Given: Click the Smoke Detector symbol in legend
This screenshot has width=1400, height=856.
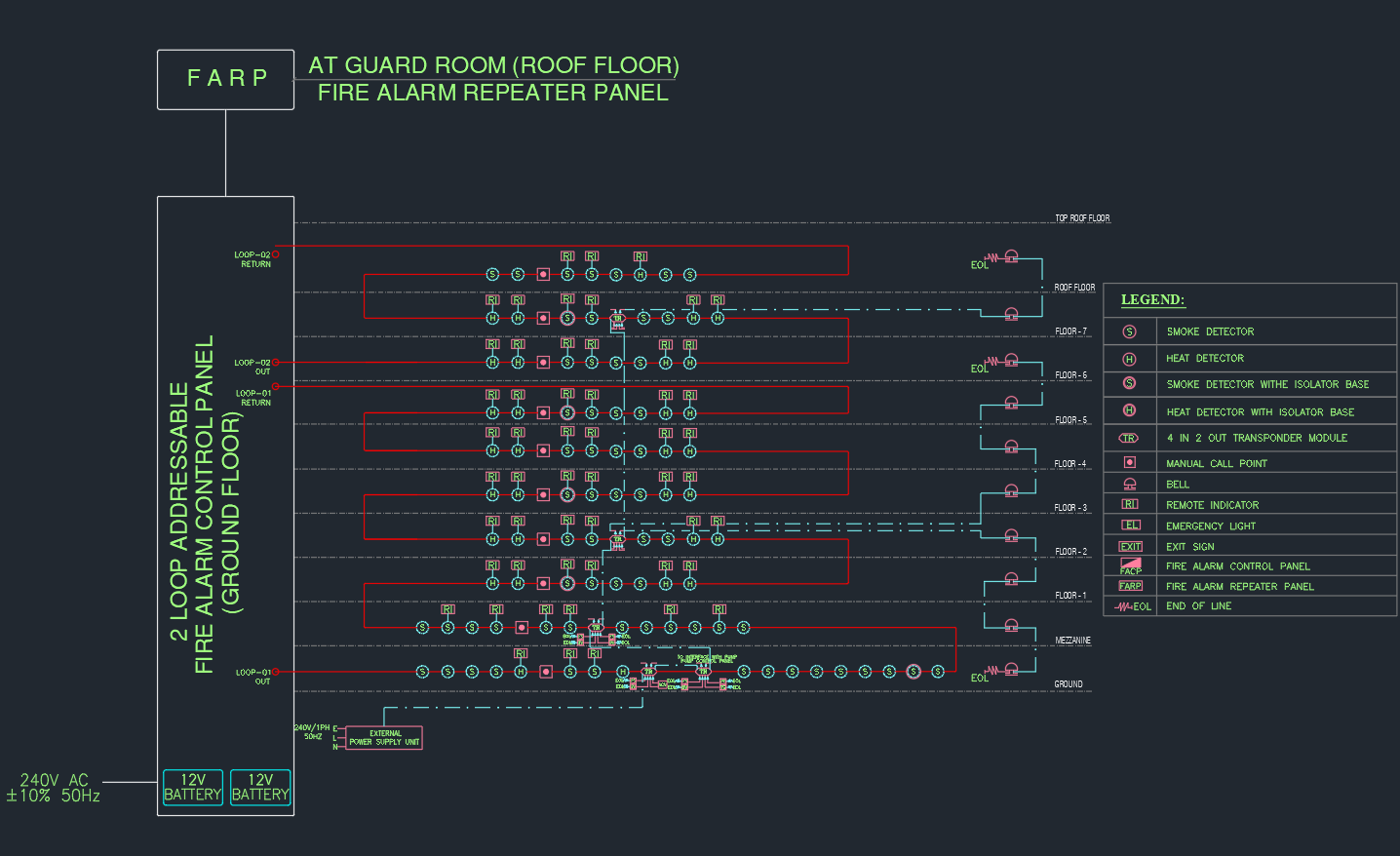Looking at the screenshot, I should (1129, 331).
